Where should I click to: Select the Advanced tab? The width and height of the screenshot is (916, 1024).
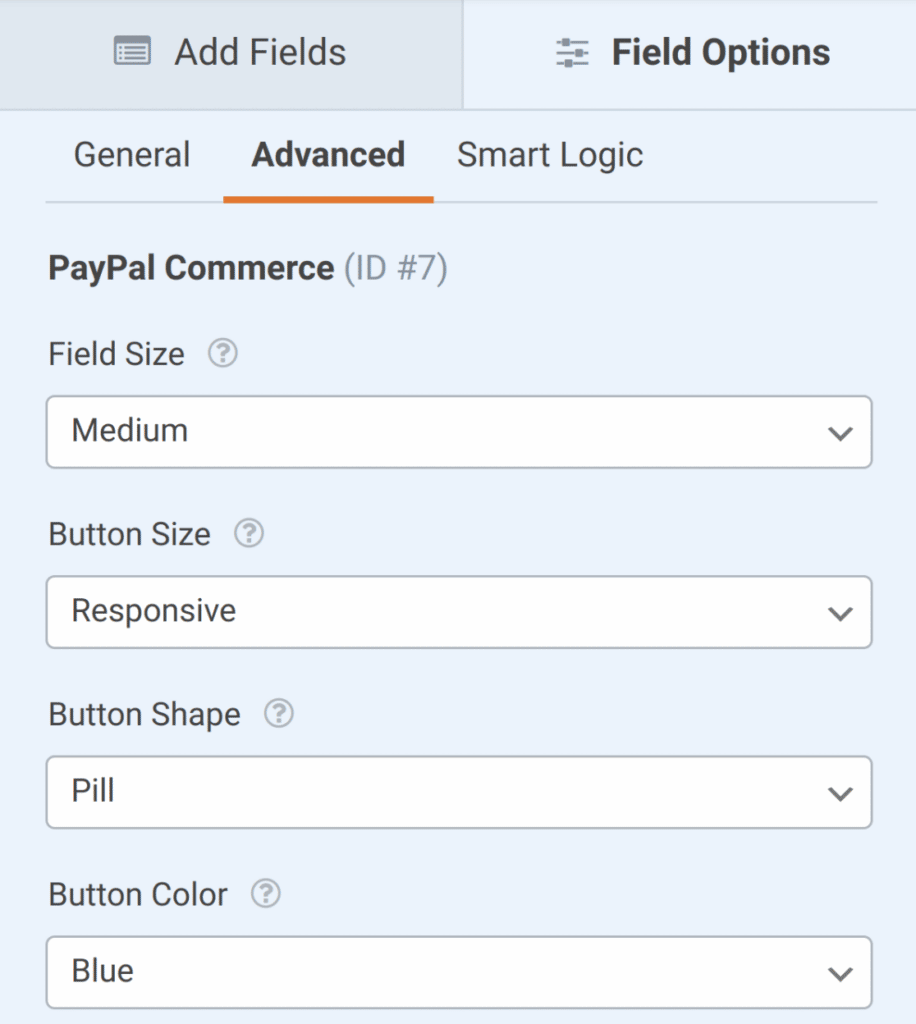(x=328, y=155)
